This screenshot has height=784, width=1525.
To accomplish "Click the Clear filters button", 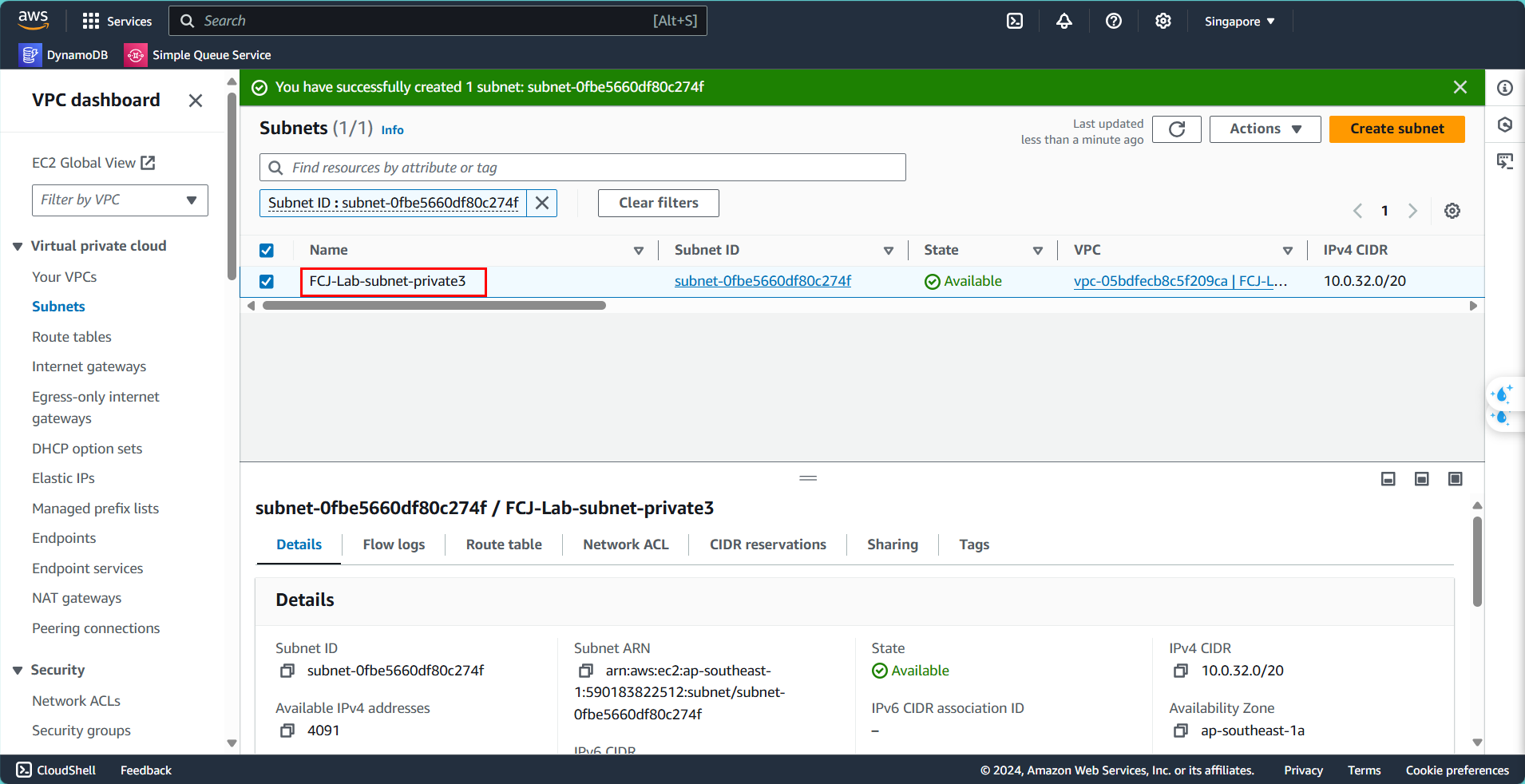I will click(x=659, y=203).
